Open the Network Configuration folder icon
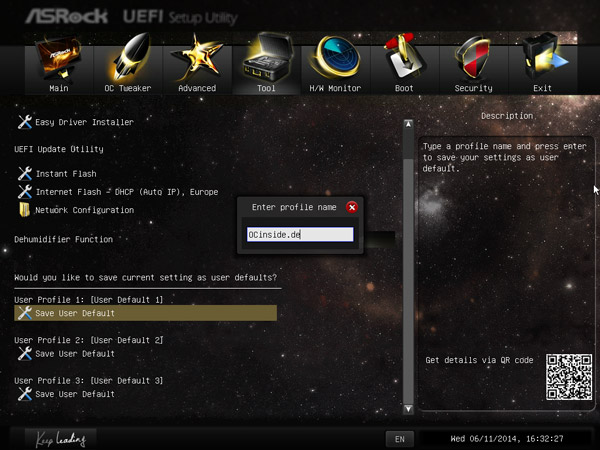Screen dimensions: 600x450 24,210
